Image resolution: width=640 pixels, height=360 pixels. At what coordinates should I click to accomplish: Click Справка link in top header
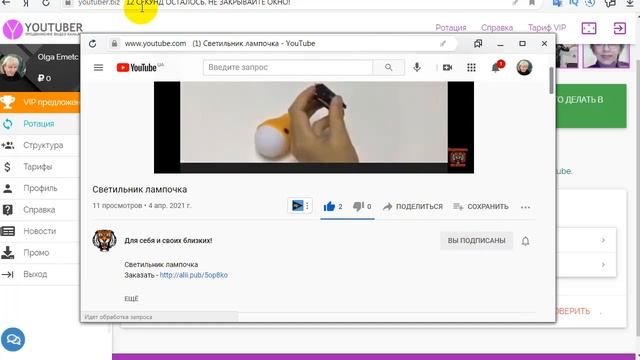click(497, 28)
